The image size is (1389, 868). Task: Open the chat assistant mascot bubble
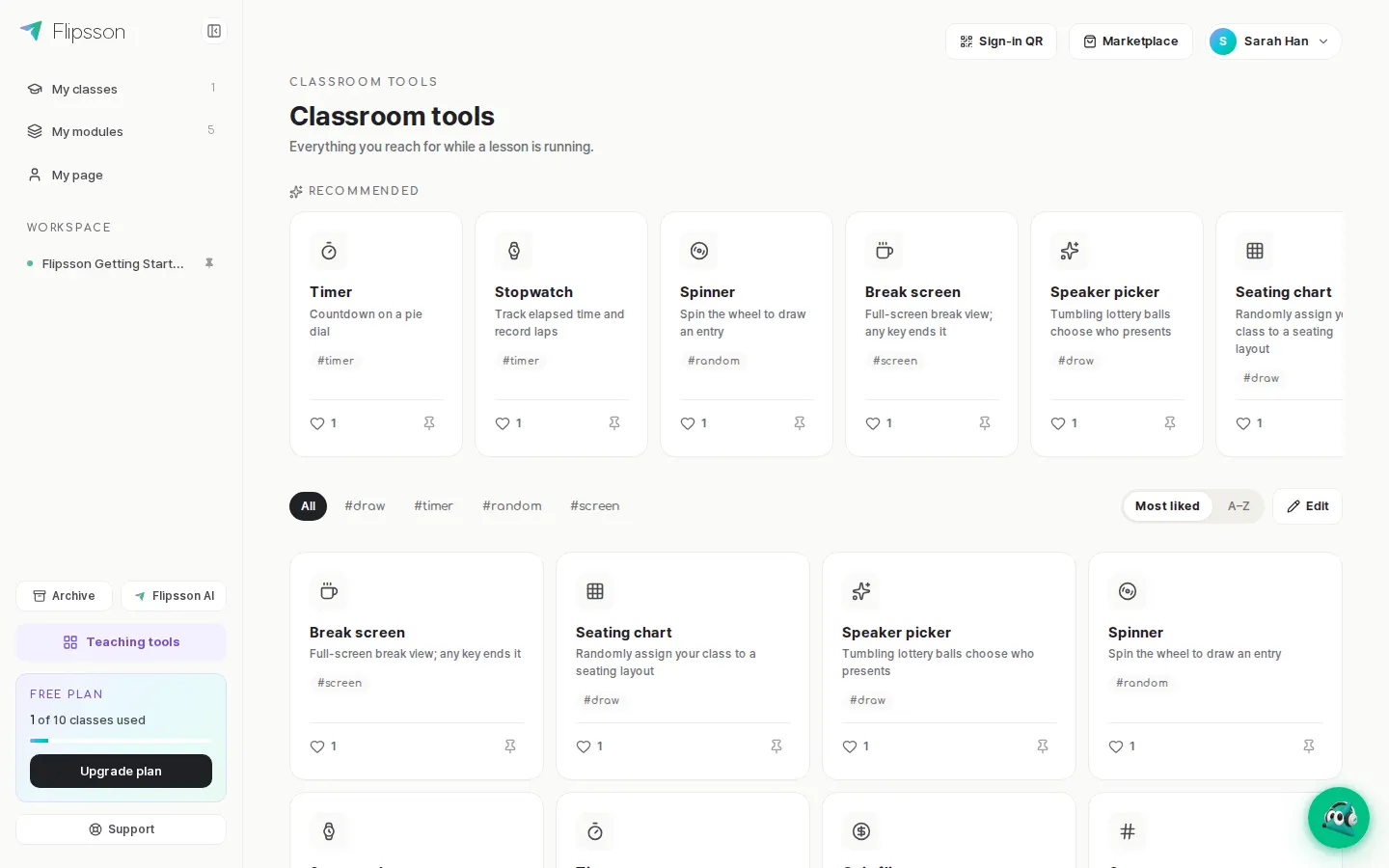(x=1339, y=818)
